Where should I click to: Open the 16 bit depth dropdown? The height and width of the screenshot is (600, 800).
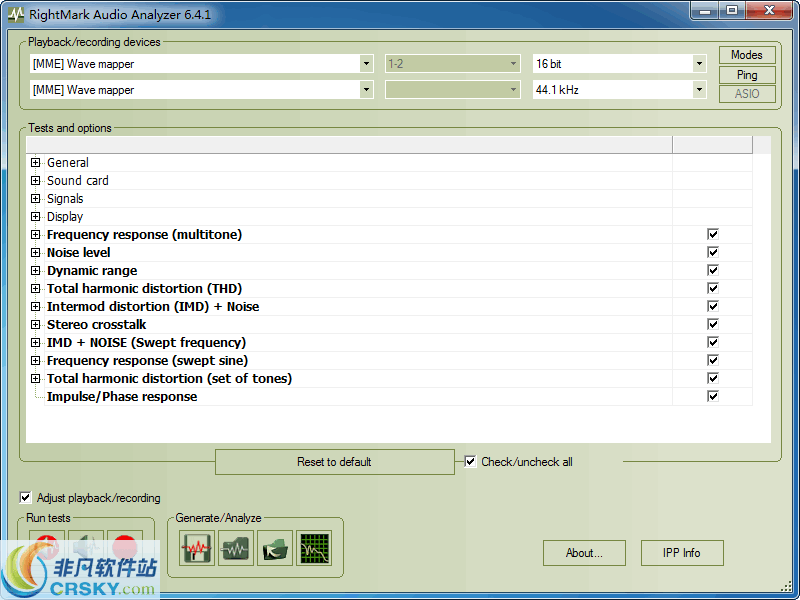coord(619,64)
